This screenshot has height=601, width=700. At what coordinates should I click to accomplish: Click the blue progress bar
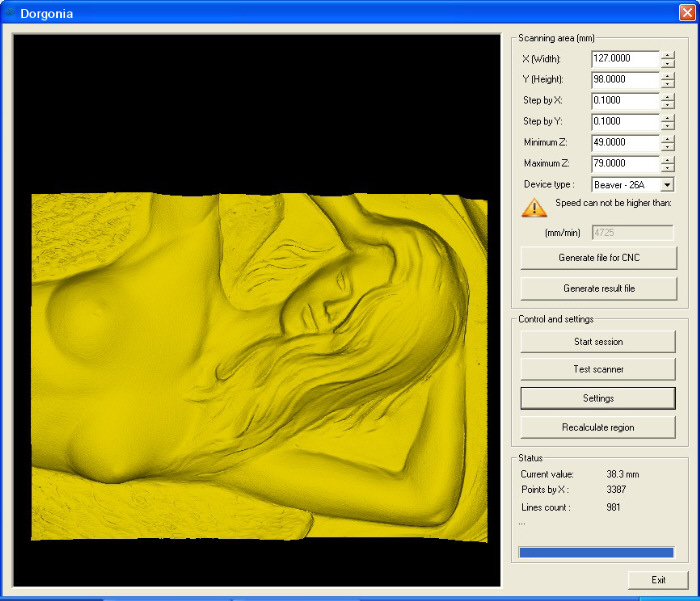click(x=596, y=552)
